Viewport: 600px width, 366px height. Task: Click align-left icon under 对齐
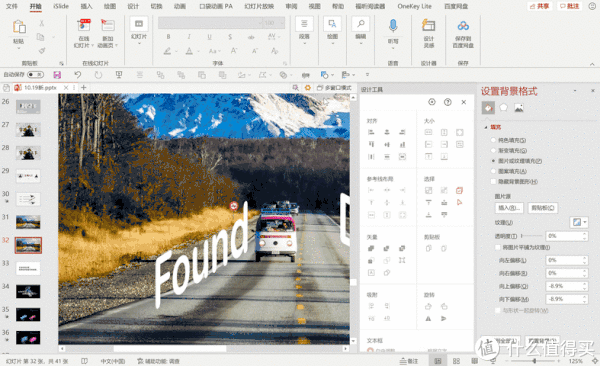click(x=371, y=132)
